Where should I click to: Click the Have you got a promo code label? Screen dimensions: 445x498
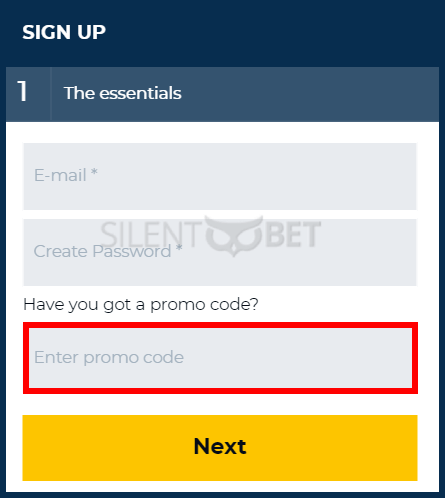click(x=141, y=304)
